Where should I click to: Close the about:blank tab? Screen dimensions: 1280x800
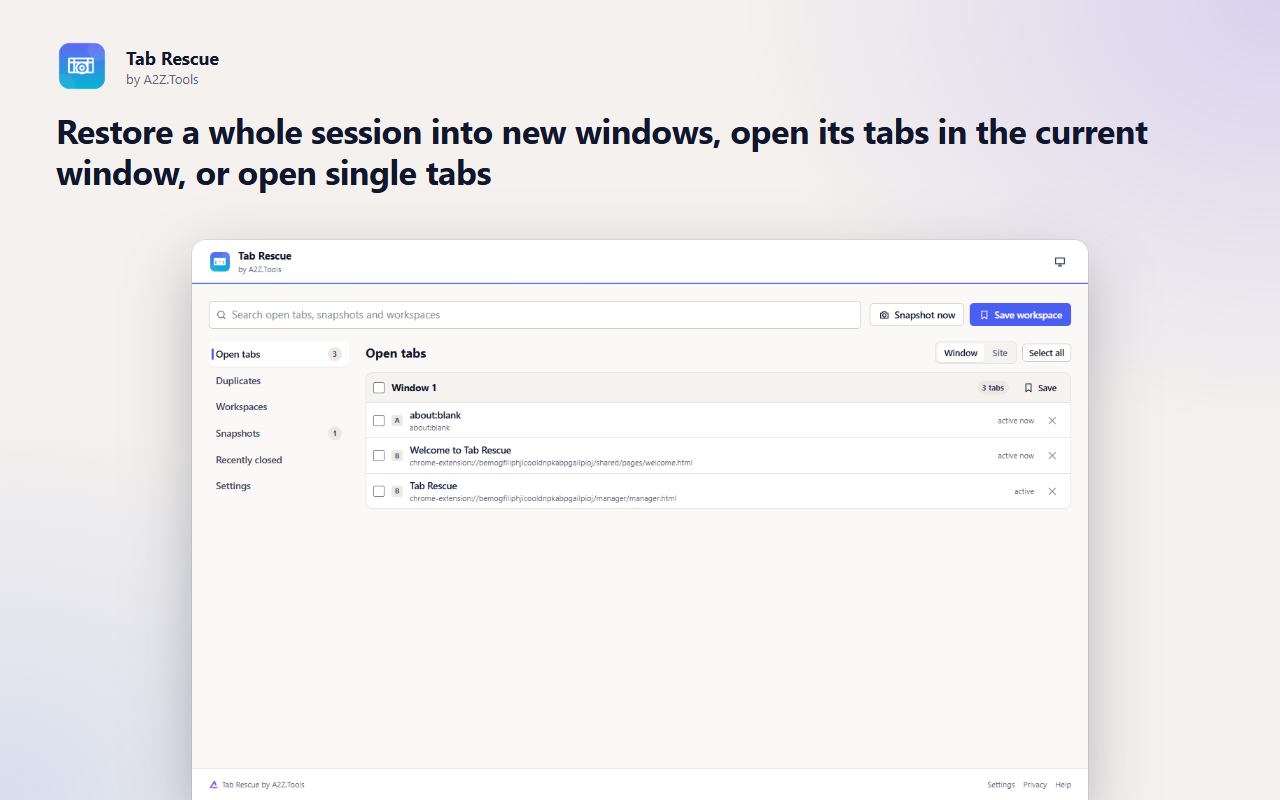pos(1052,421)
